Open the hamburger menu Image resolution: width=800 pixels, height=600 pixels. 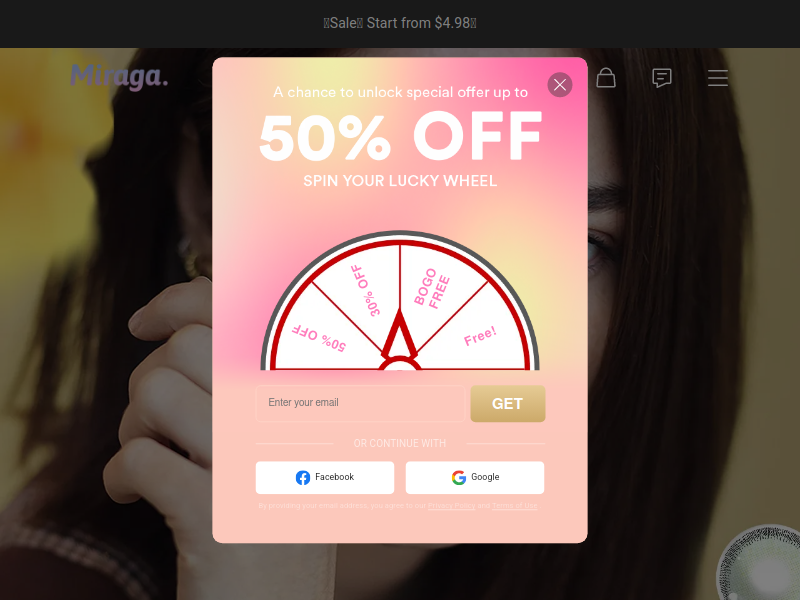717,78
